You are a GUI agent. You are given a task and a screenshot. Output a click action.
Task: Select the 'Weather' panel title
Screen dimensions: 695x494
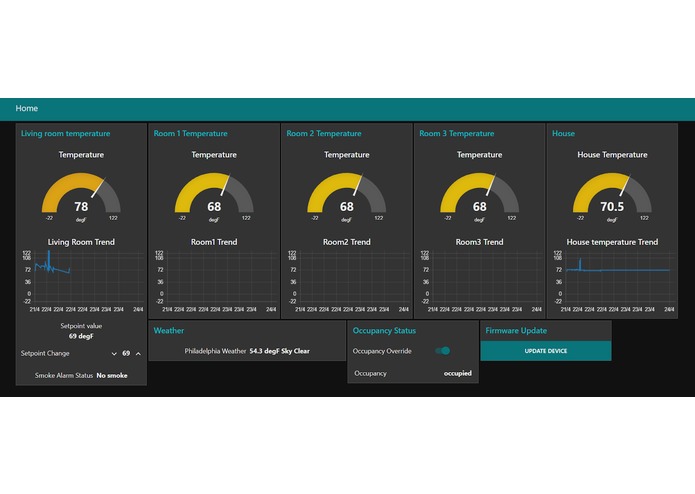click(169, 331)
